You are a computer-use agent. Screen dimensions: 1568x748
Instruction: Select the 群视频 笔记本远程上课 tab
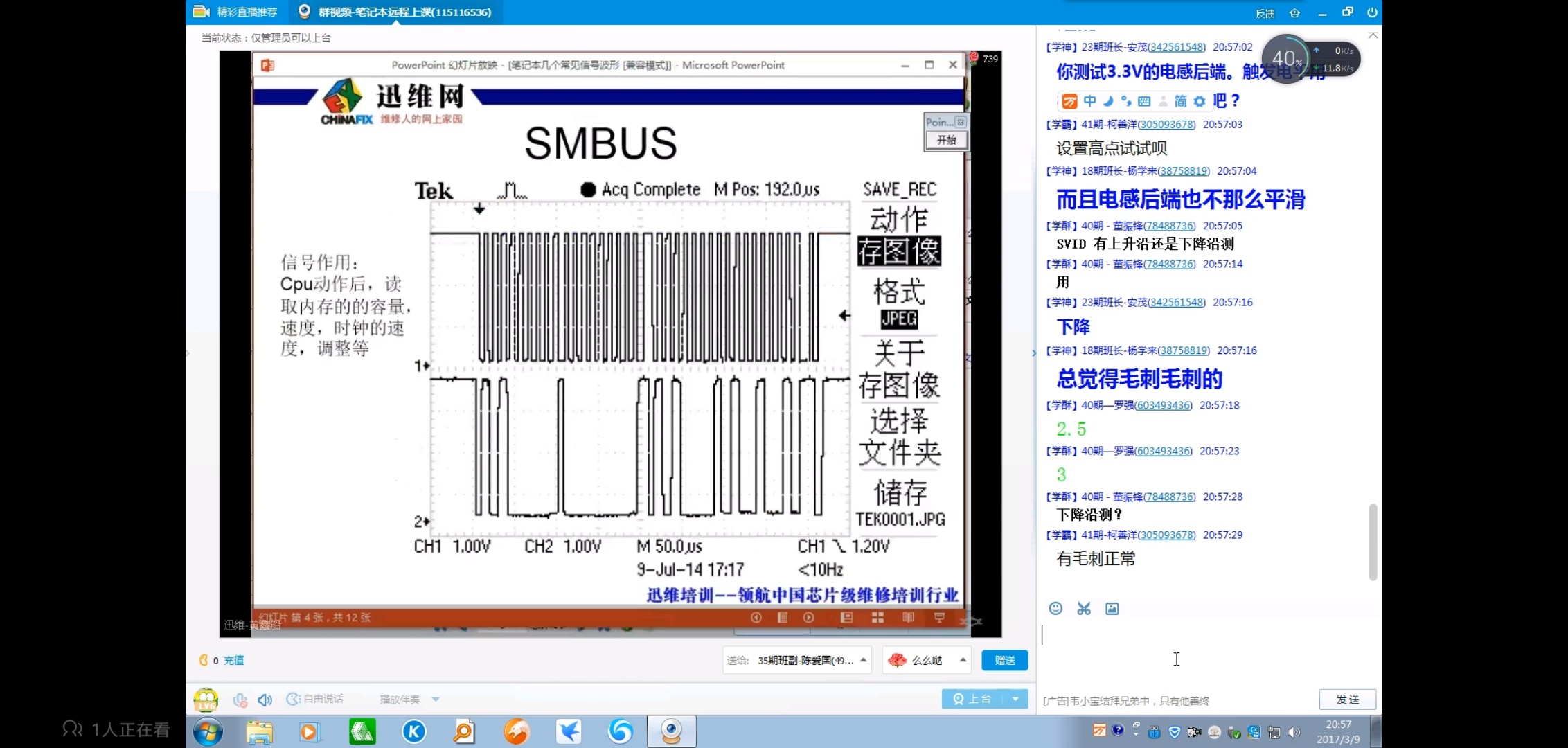[x=396, y=12]
